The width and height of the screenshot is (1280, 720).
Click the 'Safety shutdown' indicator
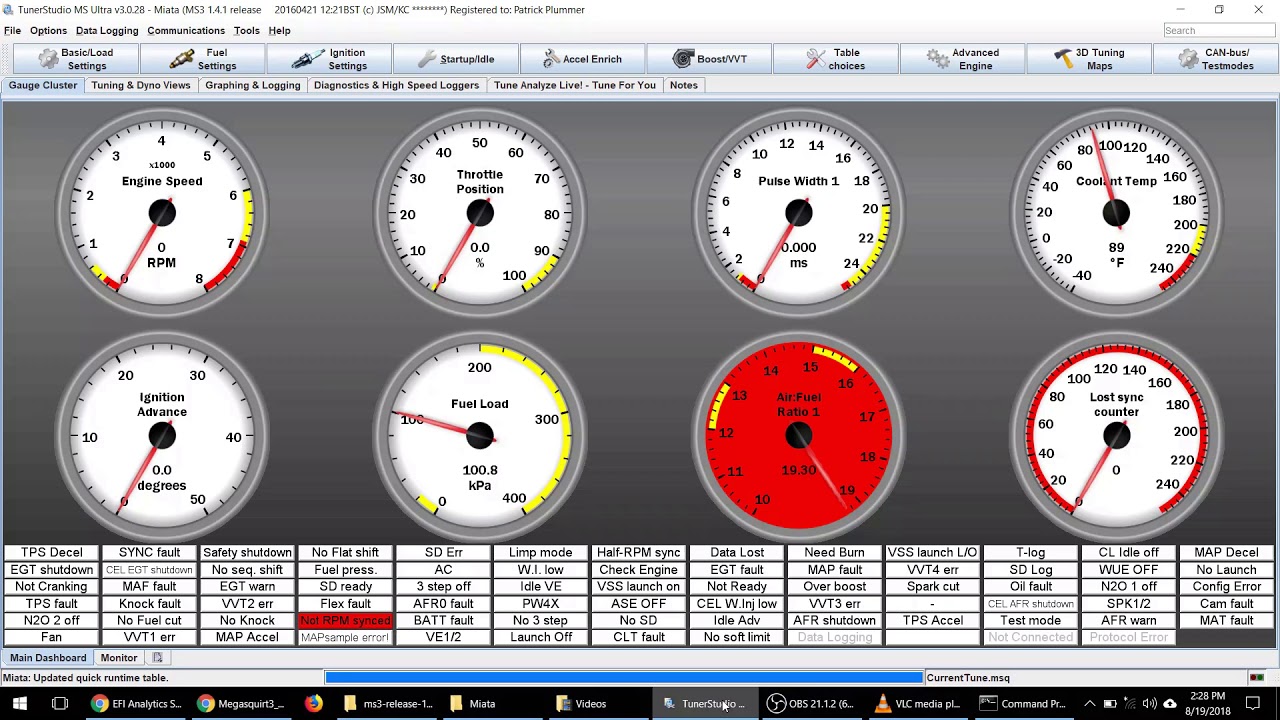247,553
